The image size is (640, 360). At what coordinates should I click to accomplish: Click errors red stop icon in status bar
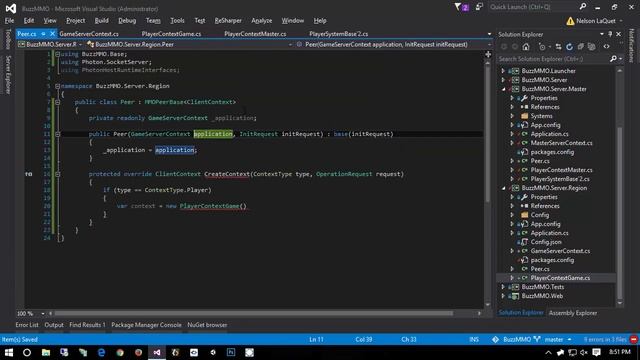(x=634, y=339)
